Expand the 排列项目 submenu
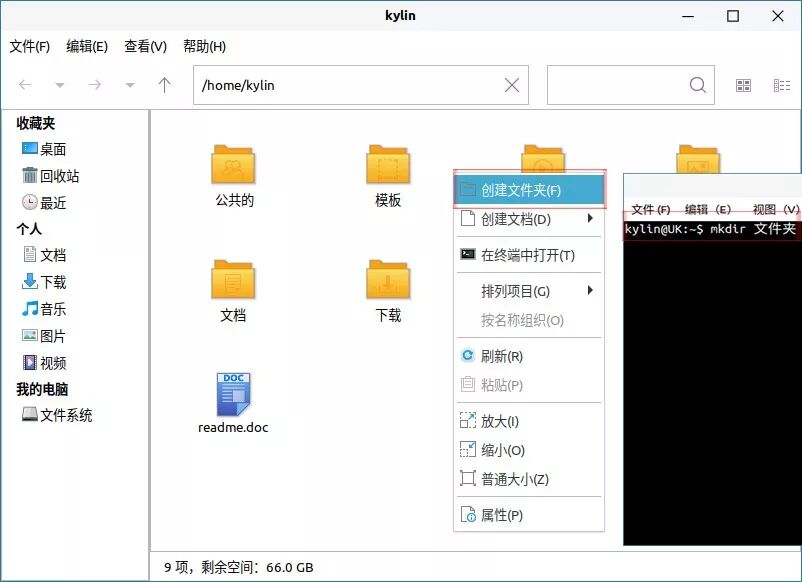The height and width of the screenshot is (582, 802). [520, 290]
